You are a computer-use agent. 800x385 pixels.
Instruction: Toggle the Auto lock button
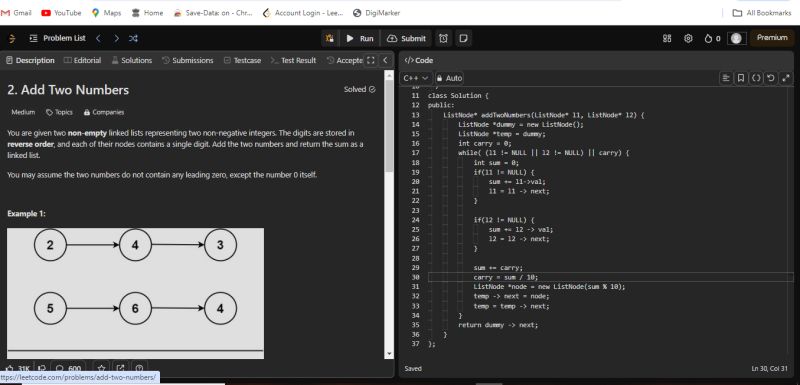449,78
